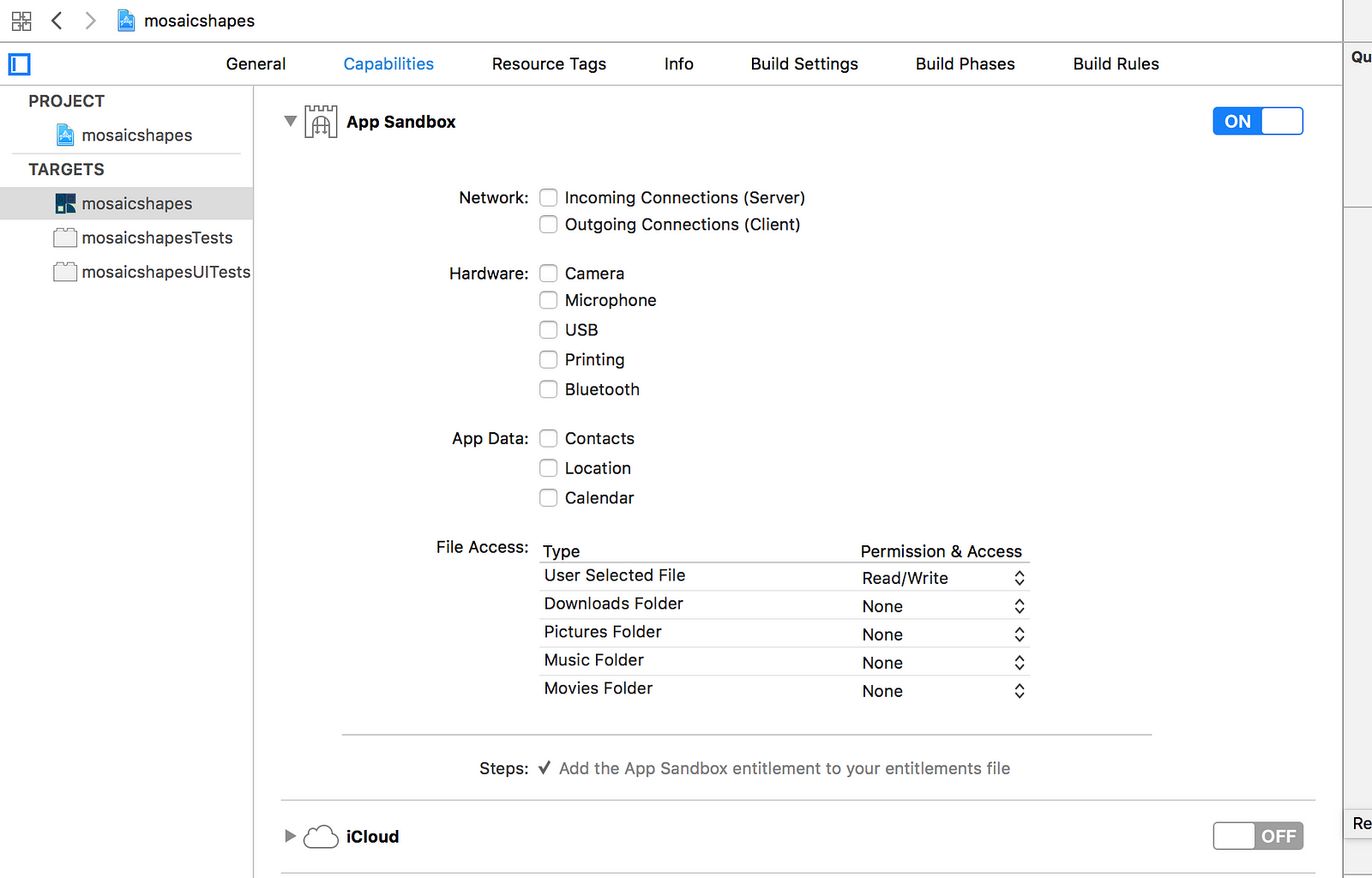Toggle the targets list sidebar icon

[x=20, y=64]
